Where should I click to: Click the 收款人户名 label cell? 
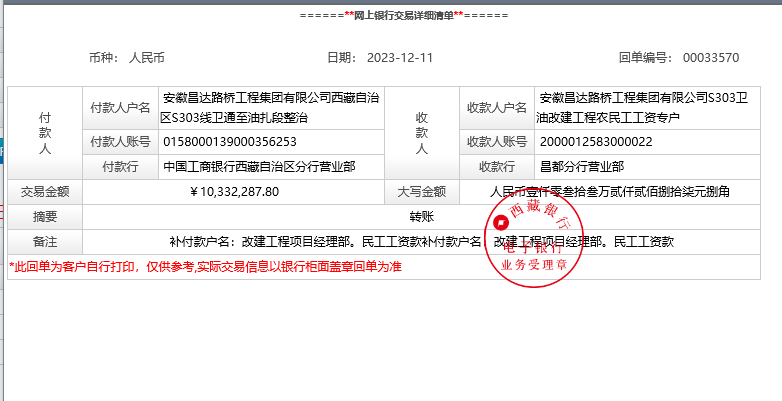(x=496, y=108)
